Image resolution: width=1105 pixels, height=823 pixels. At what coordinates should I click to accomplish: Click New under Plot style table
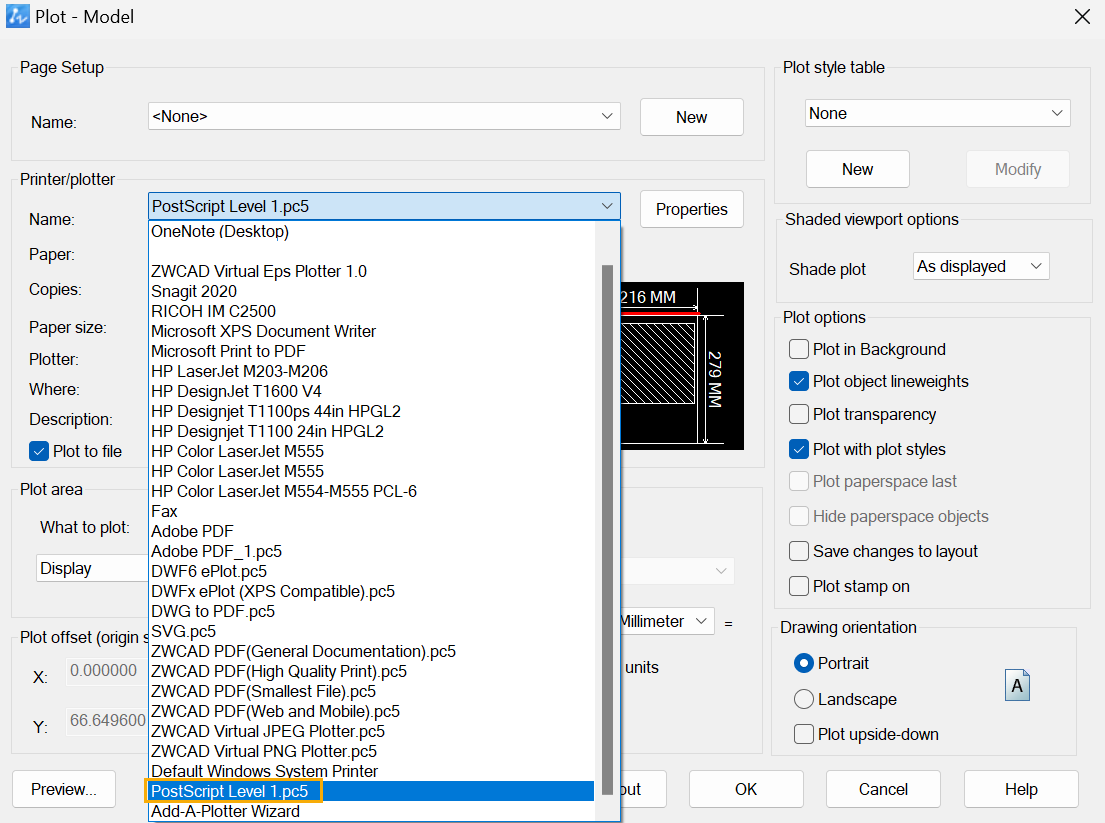tap(858, 169)
